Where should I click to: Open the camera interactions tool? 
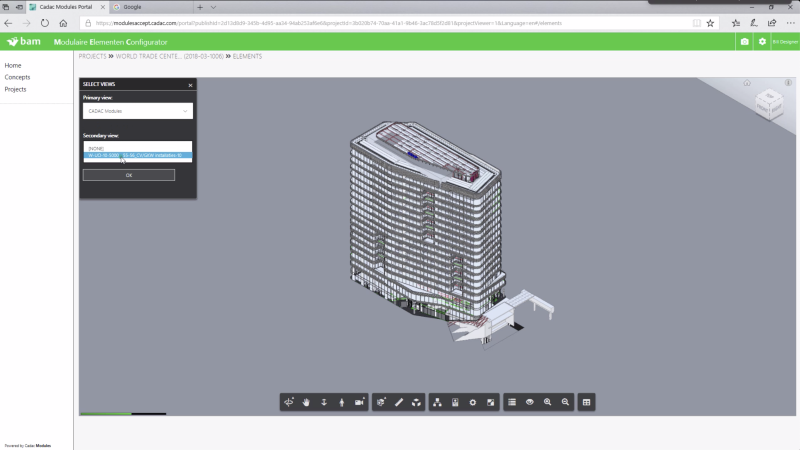[x=359, y=402]
